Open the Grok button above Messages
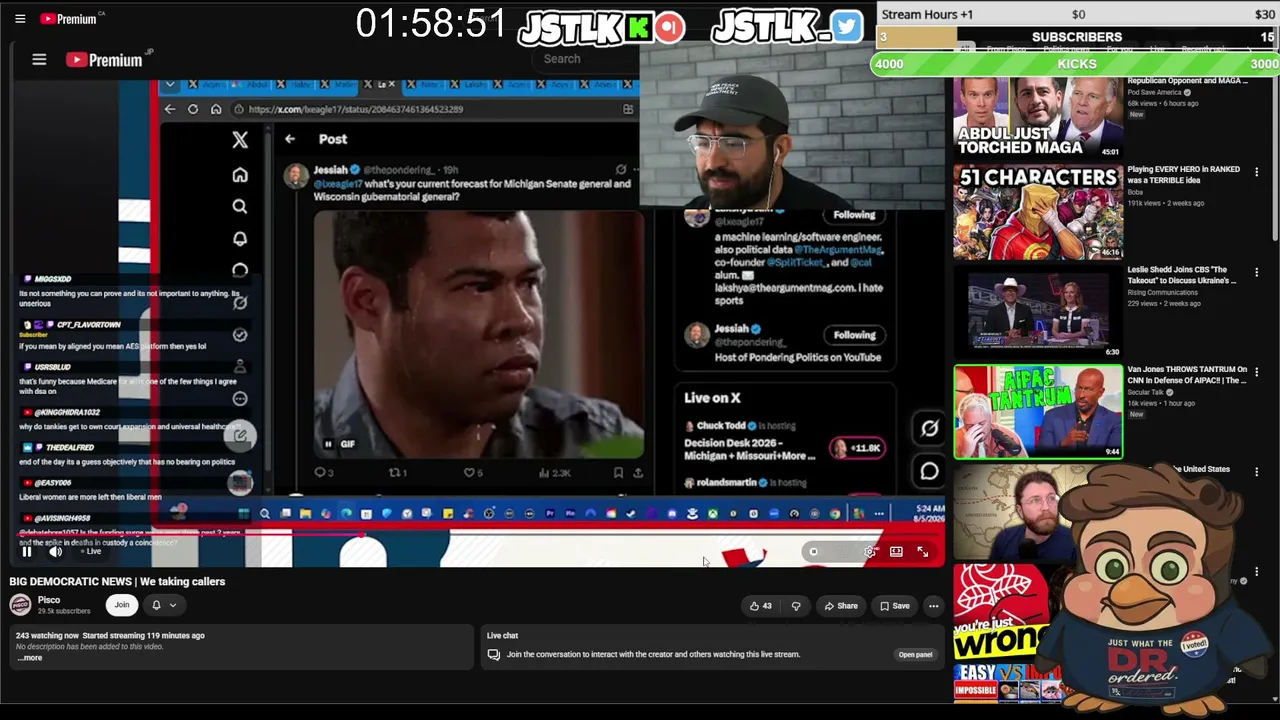The height and width of the screenshot is (720, 1280). tap(929, 428)
